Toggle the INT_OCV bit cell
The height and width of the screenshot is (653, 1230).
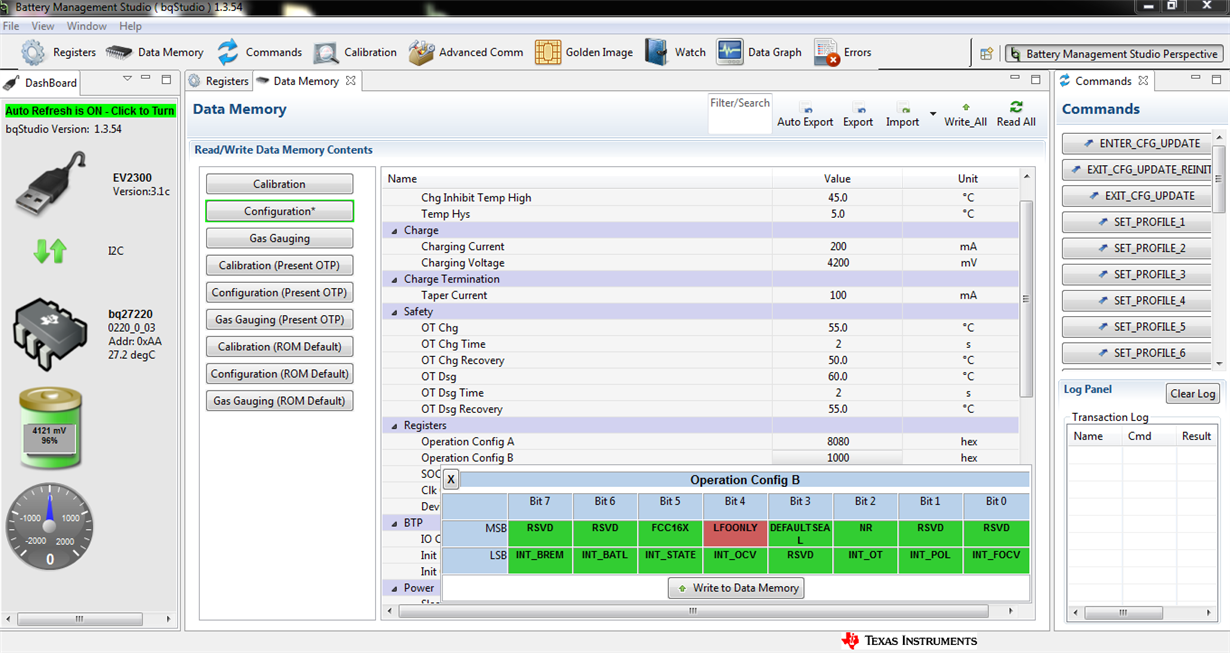(735, 560)
